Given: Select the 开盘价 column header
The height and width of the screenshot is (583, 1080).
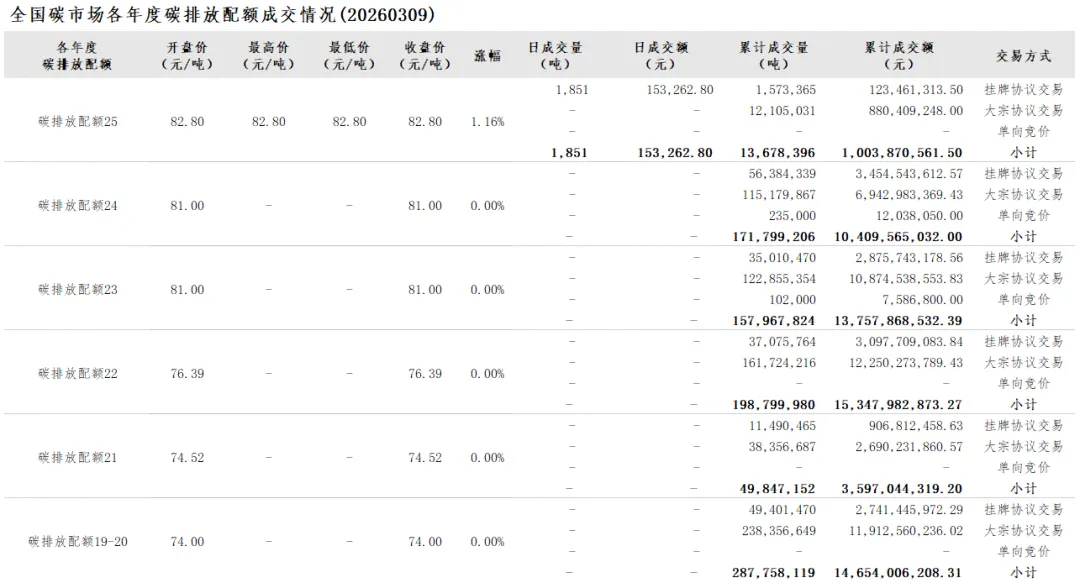Looking at the screenshot, I should [x=187, y=55].
